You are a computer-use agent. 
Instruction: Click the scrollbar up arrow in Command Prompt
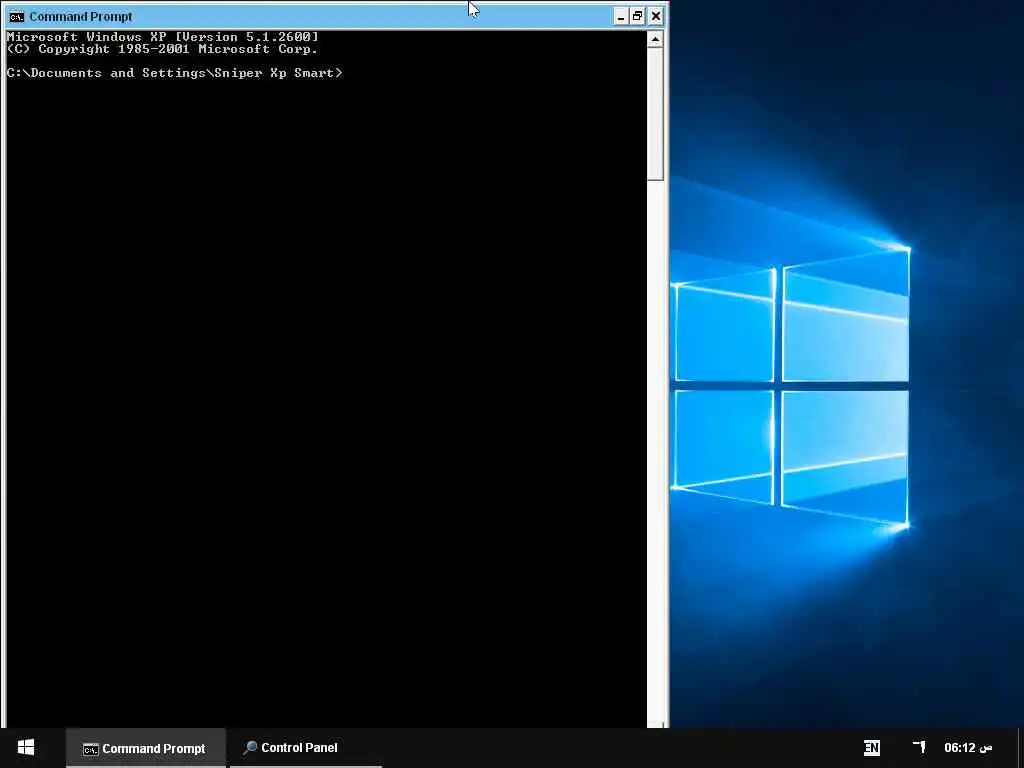coord(655,40)
